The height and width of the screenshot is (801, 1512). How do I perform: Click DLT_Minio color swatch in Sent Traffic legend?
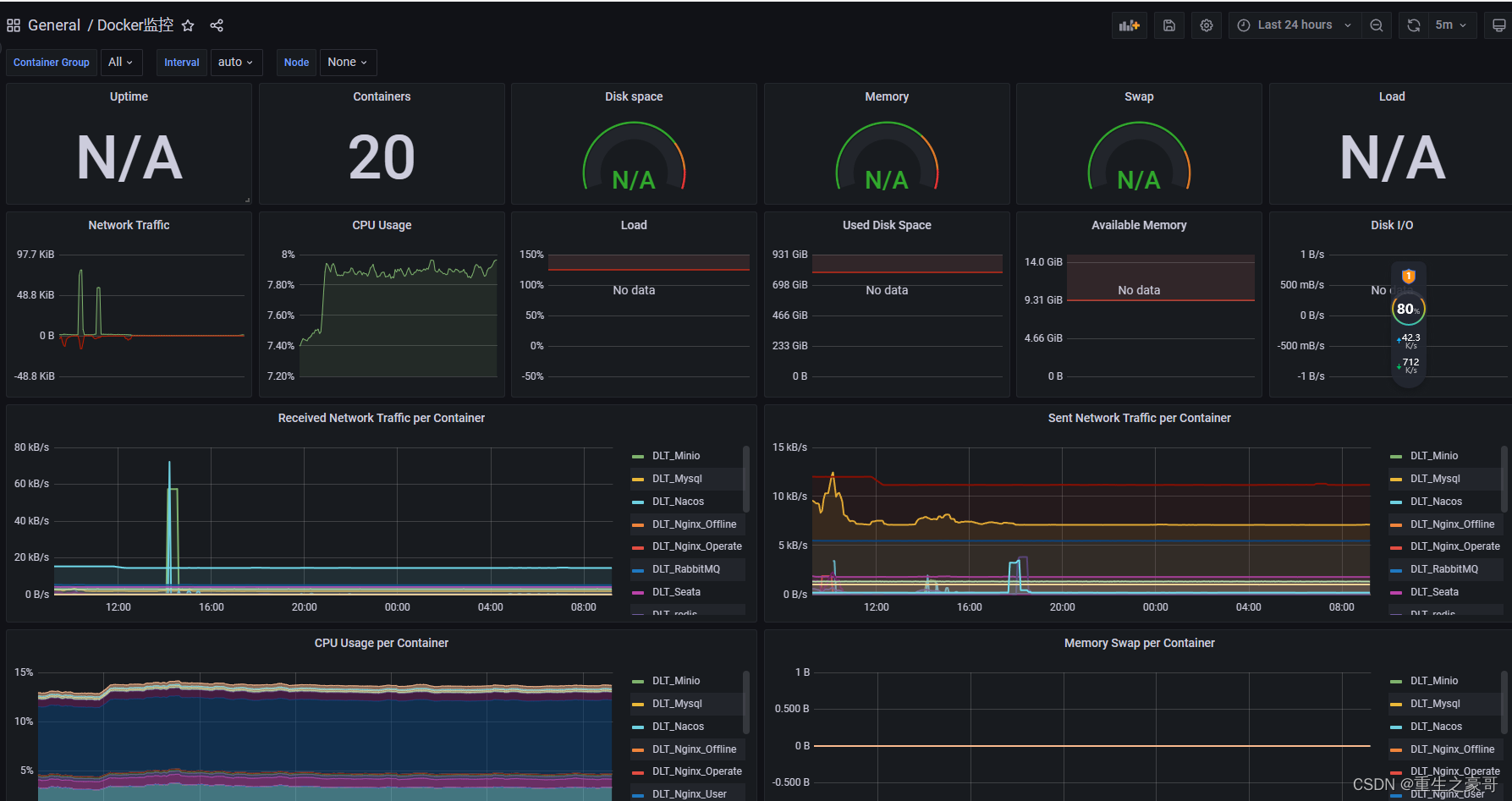1396,457
